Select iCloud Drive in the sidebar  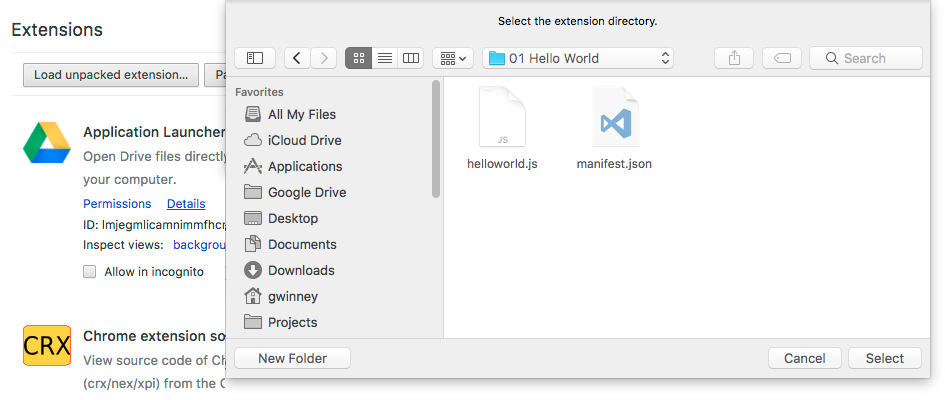[x=304, y=140]
